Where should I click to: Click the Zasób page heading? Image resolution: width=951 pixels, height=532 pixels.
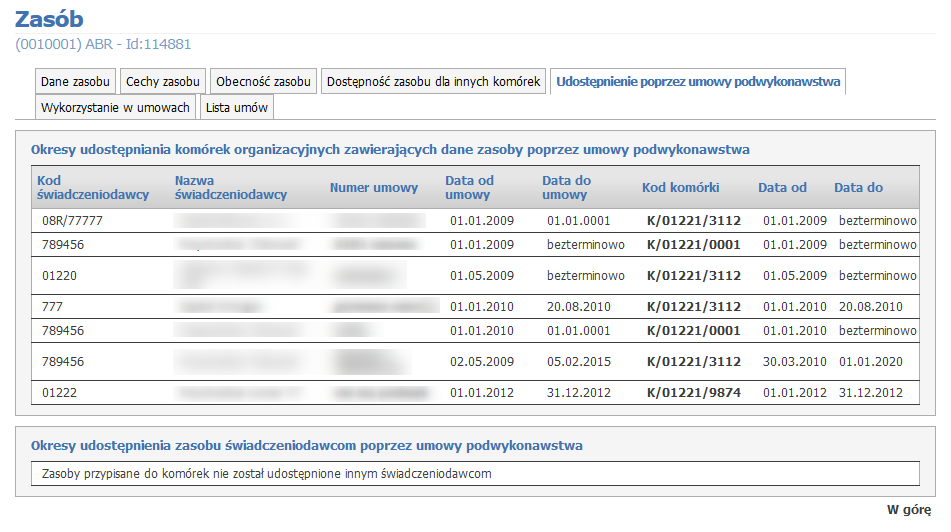(50, 19)
